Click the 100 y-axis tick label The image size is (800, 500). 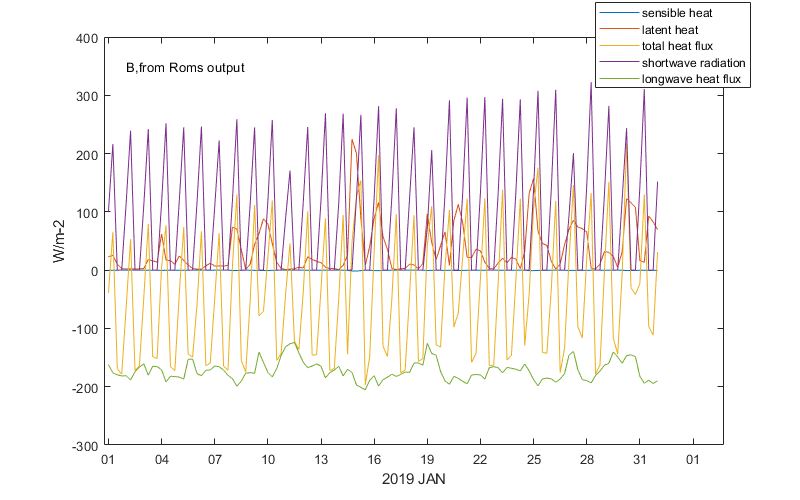click(x=87, y=213)
